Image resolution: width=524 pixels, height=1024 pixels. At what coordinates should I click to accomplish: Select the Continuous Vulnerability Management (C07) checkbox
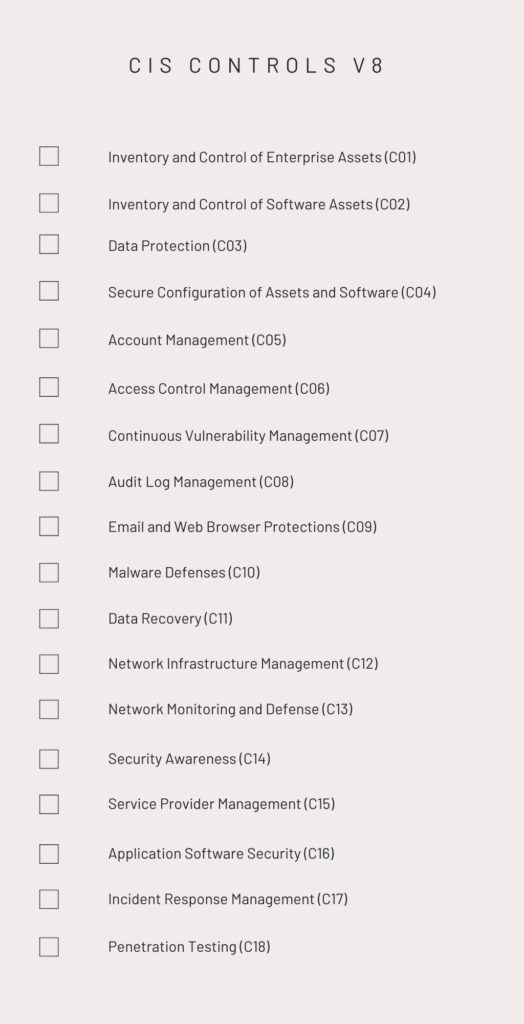point(49,434)
